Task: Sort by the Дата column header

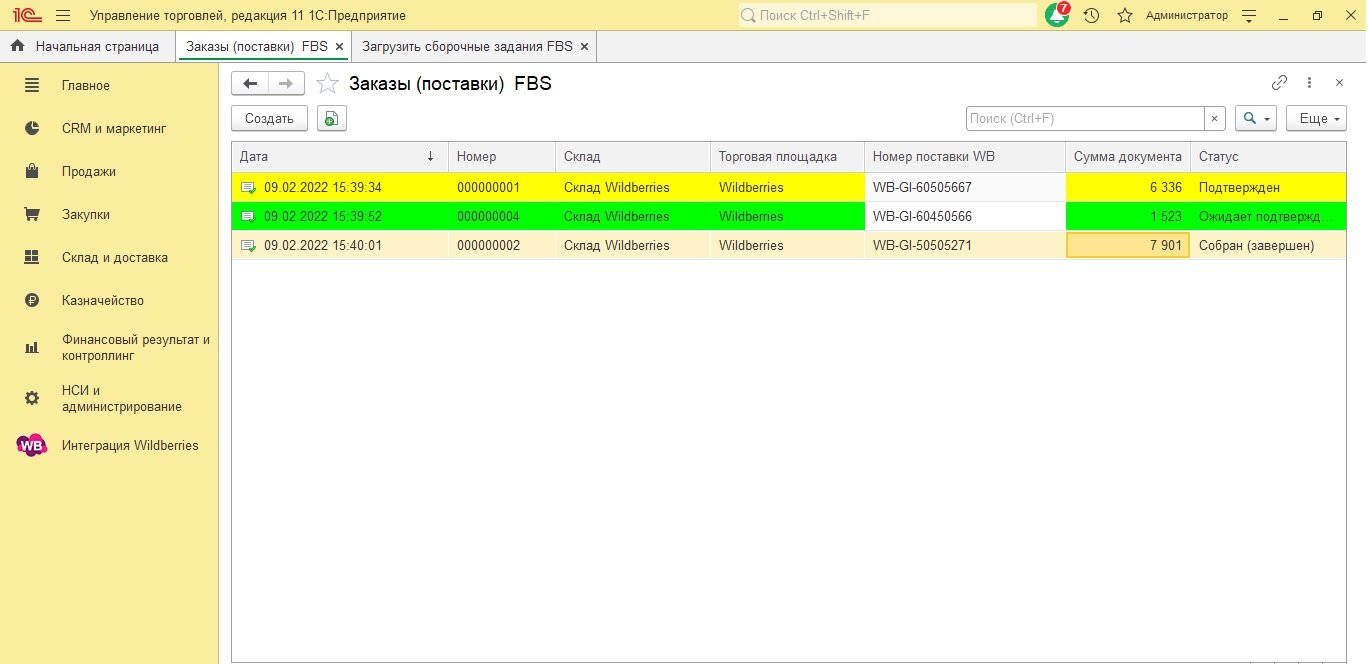Action: (340, 157)
